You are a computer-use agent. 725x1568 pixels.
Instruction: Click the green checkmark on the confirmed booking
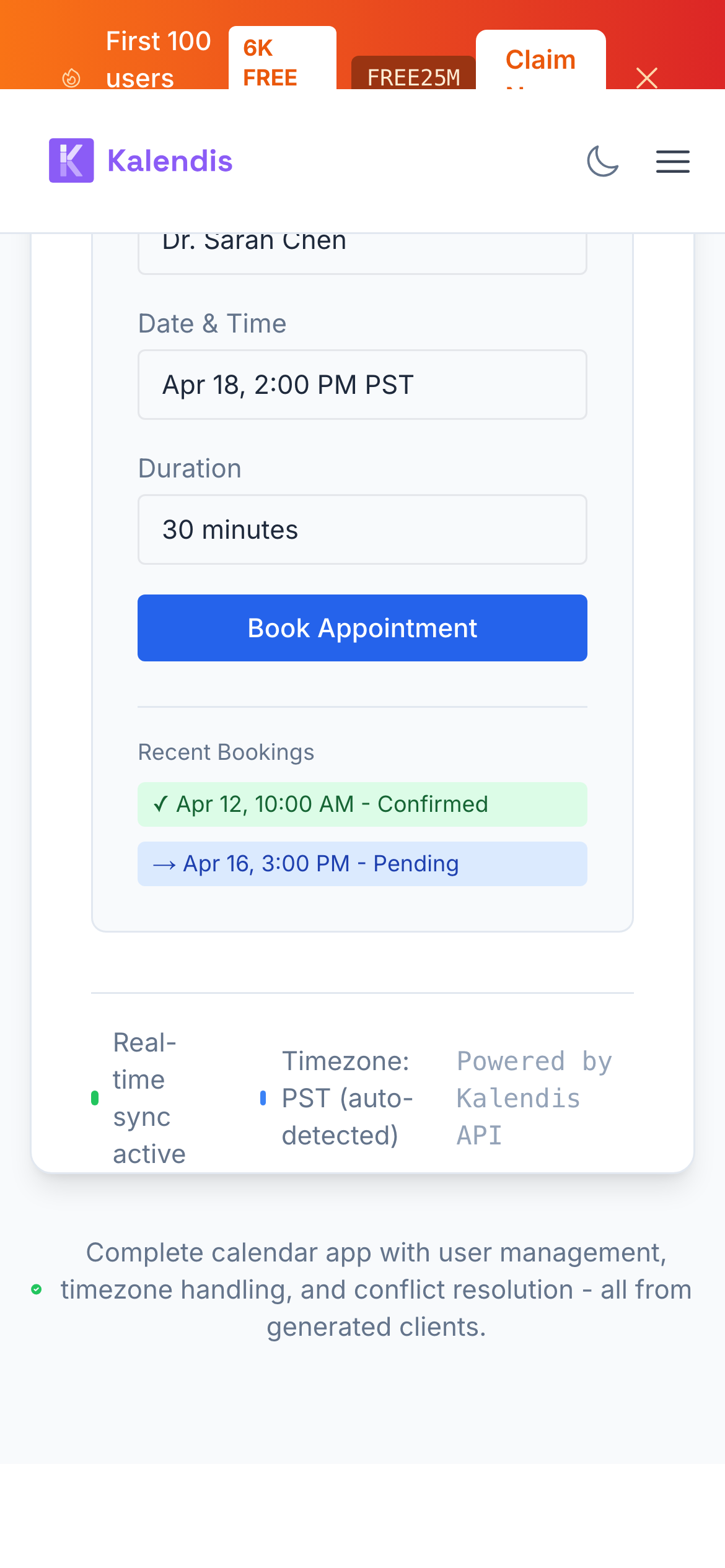click(x=160, y=804)
